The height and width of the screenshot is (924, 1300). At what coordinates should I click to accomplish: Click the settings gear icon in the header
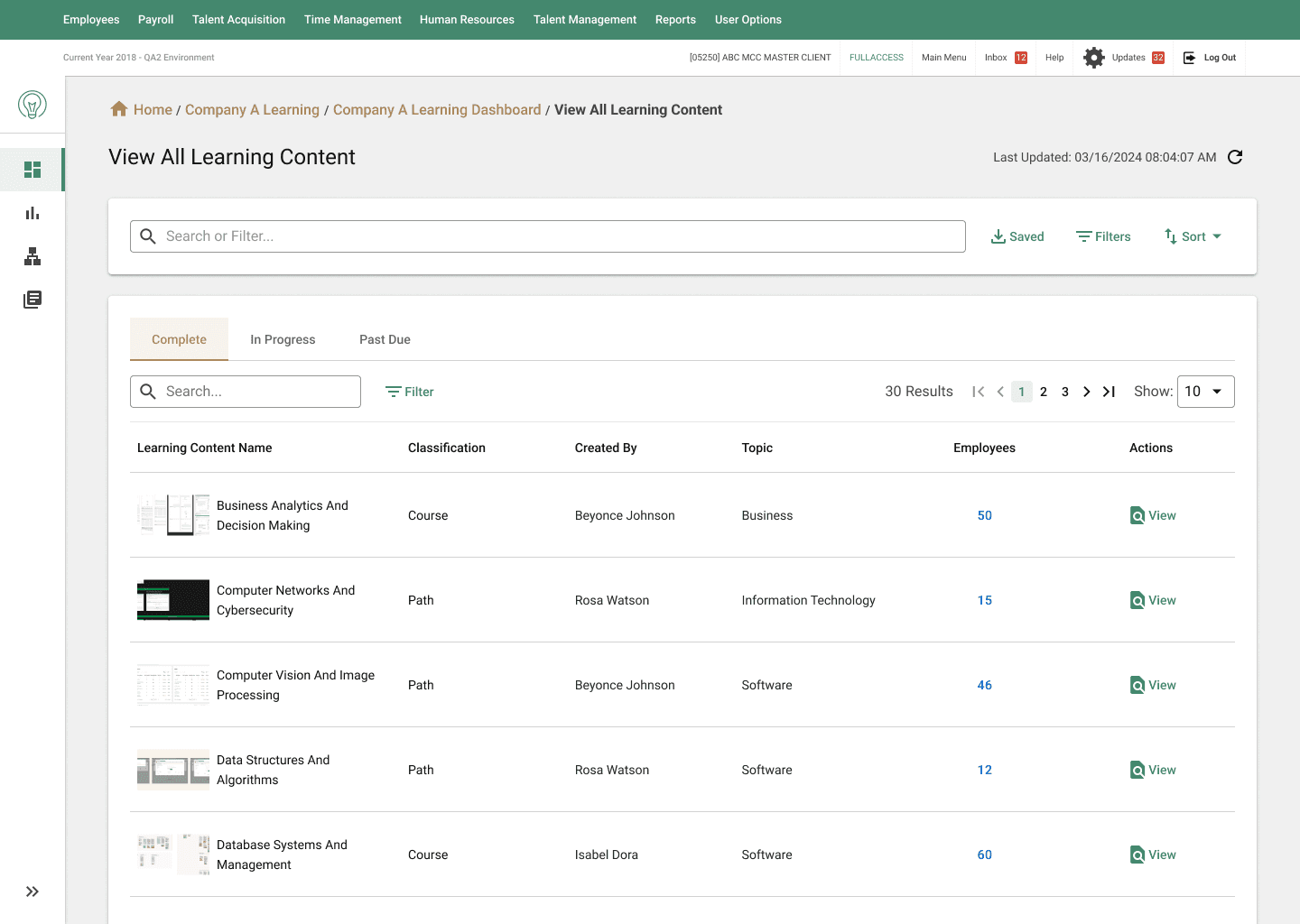1093,58
